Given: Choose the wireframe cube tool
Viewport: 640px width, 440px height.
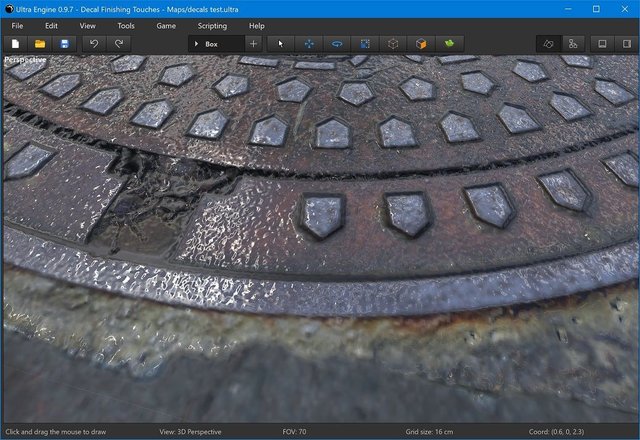Looking at the screenshot, I should [393, 44].
